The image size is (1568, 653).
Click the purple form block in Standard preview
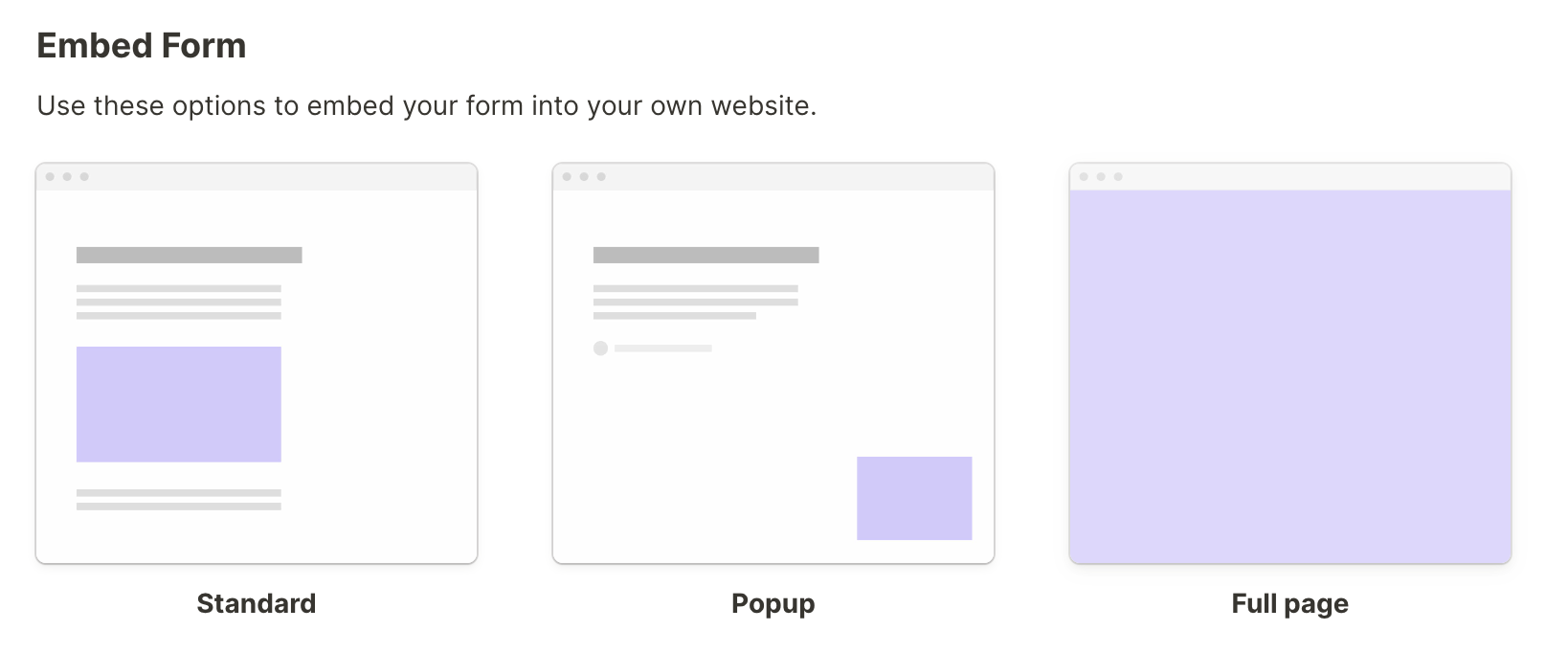179,404
